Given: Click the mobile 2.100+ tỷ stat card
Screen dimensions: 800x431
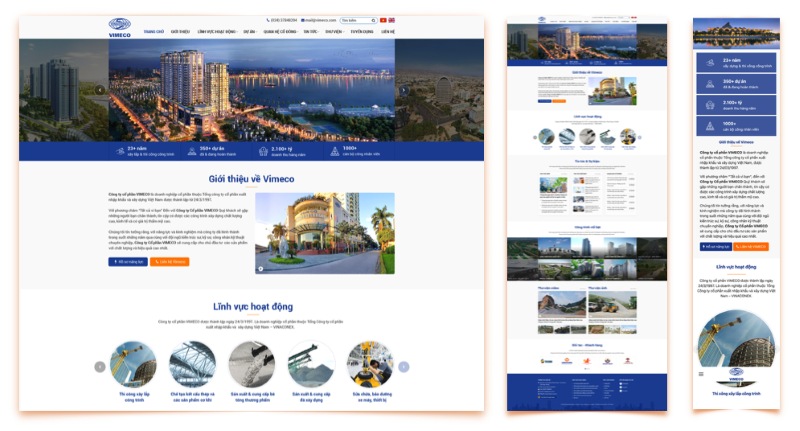Looking at the screenshot, I should (x=736, y=105).
